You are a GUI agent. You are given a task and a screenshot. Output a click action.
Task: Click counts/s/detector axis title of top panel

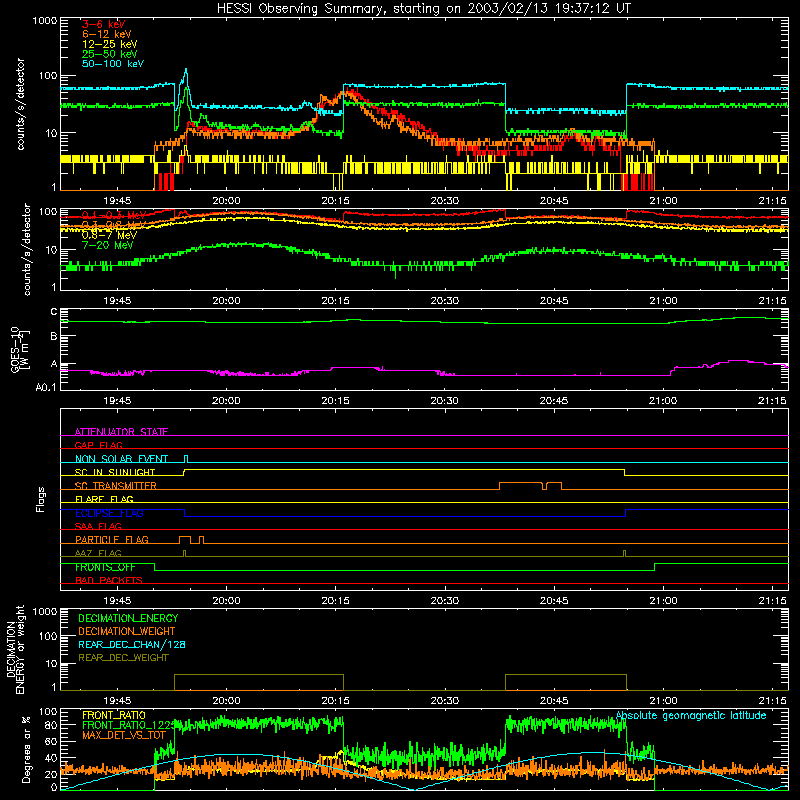pos(20,104)
